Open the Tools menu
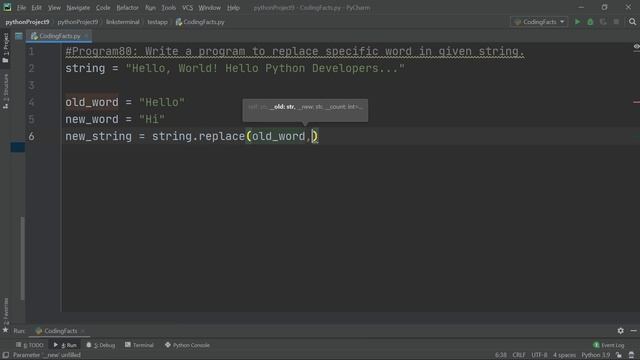This screenshot has width=640, height=360. 168,8
